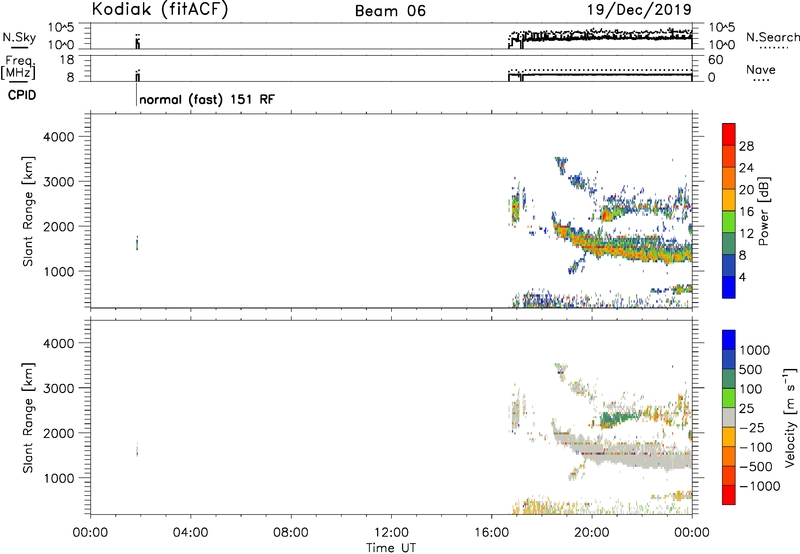Click the "Velocity [m s-1]" color bar label
Screen dimensions: 800x554
(x=790, y=417)
